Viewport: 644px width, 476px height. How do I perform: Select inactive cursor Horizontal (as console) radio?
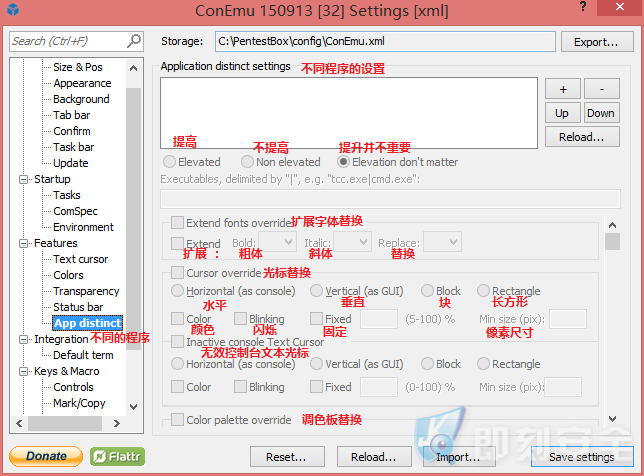coord(177,364)
